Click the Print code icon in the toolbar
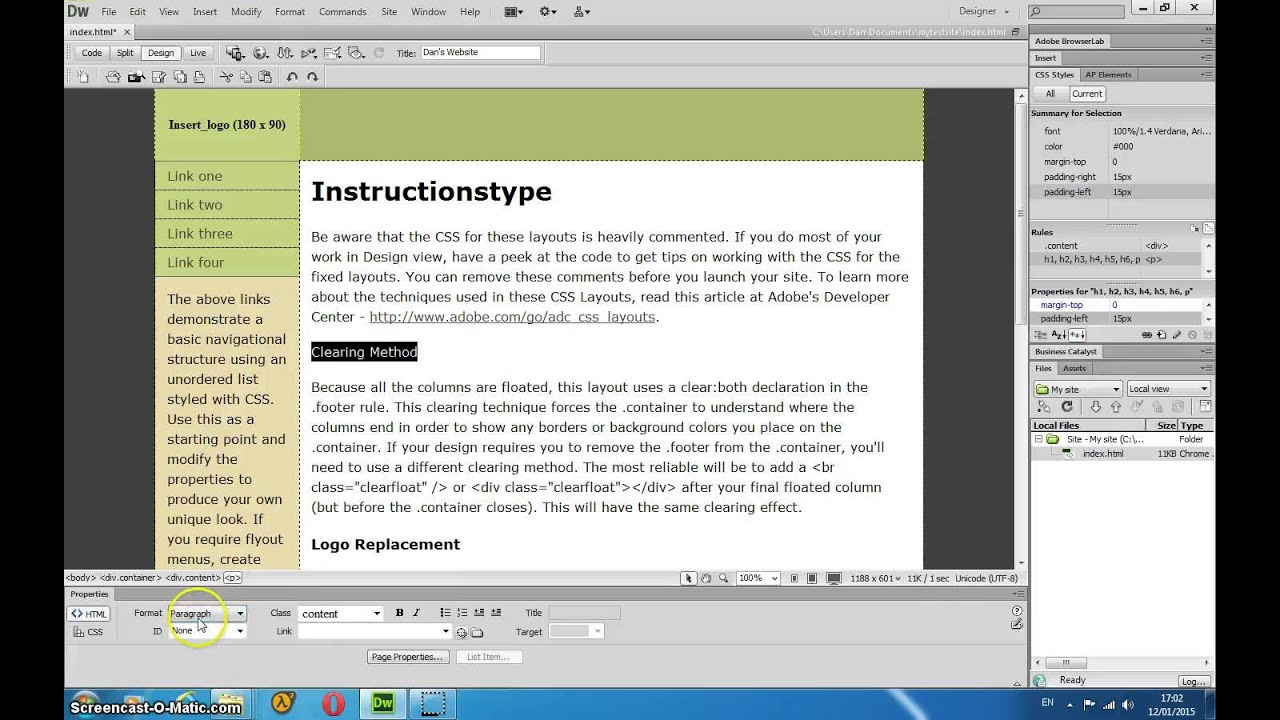The height and width of the screenshot is (720, 1280). [x=199, y=77]
